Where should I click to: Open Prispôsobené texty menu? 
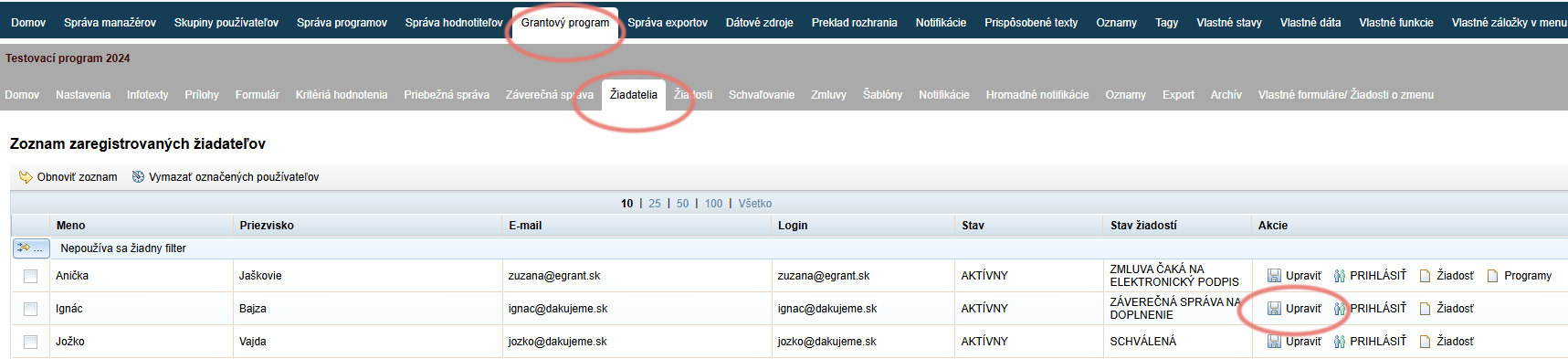coord(1031,23)
